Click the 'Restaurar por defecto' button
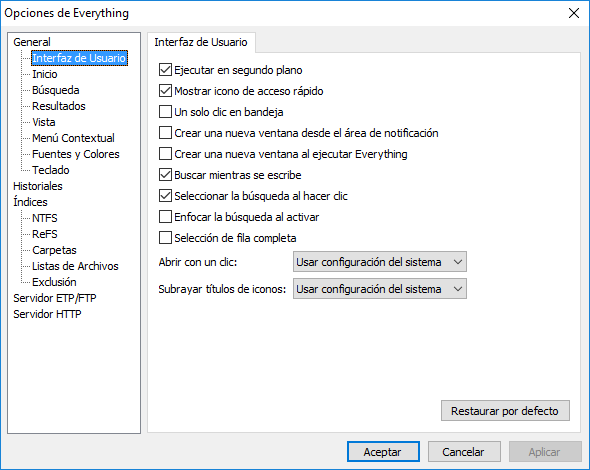 pyautogui.click(x=505, y=411)
